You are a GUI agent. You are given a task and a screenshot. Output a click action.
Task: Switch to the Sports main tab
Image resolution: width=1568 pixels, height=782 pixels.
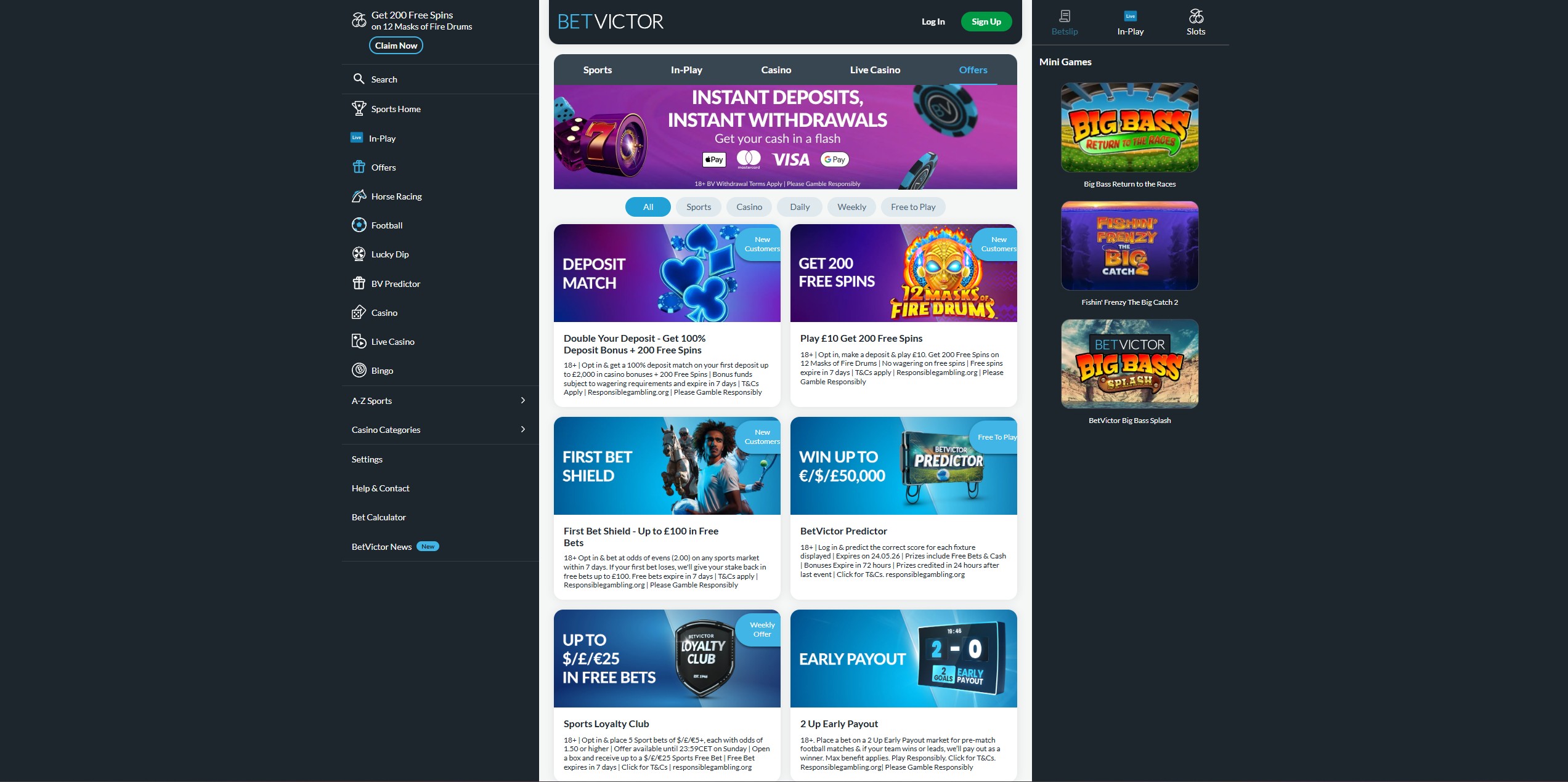[x=598, y=70]
